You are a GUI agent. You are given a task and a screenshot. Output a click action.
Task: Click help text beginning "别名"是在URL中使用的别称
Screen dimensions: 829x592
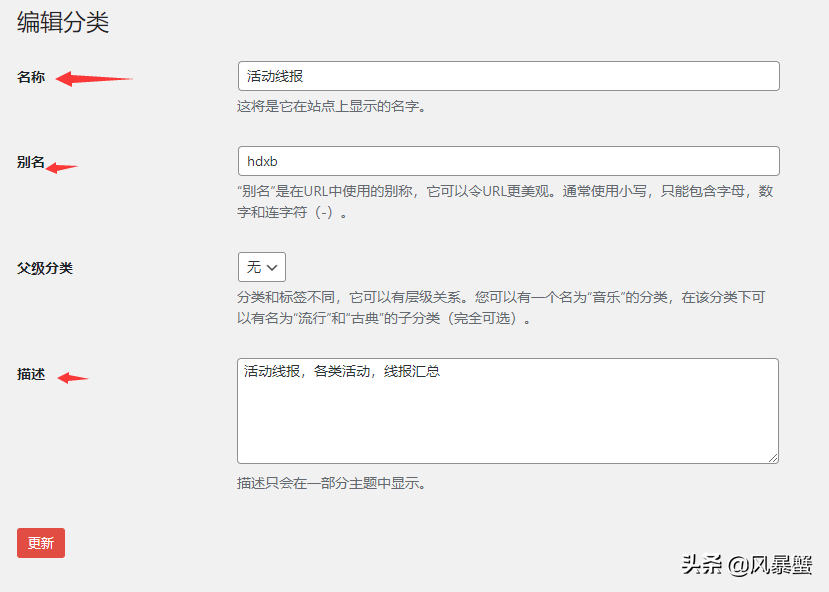pyautogui.click(x=505, y=201)
